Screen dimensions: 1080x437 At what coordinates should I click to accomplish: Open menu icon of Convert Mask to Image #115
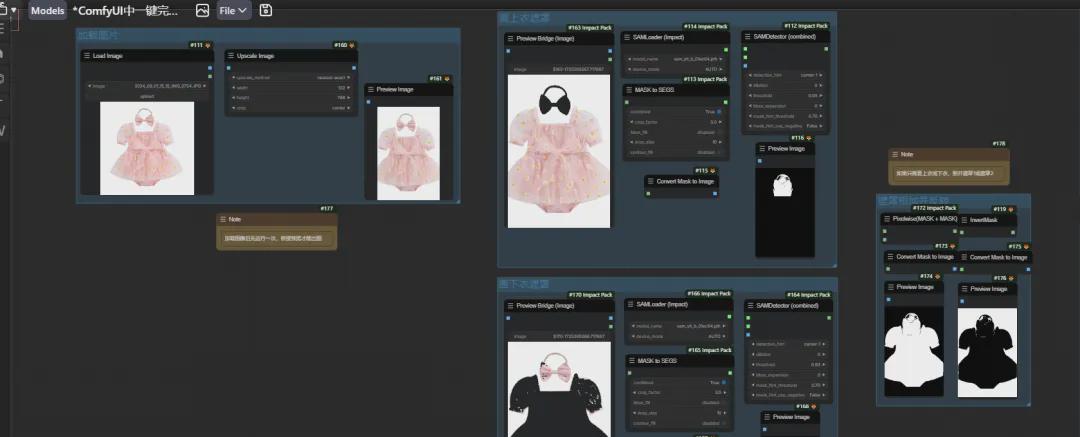click(651, 181)
